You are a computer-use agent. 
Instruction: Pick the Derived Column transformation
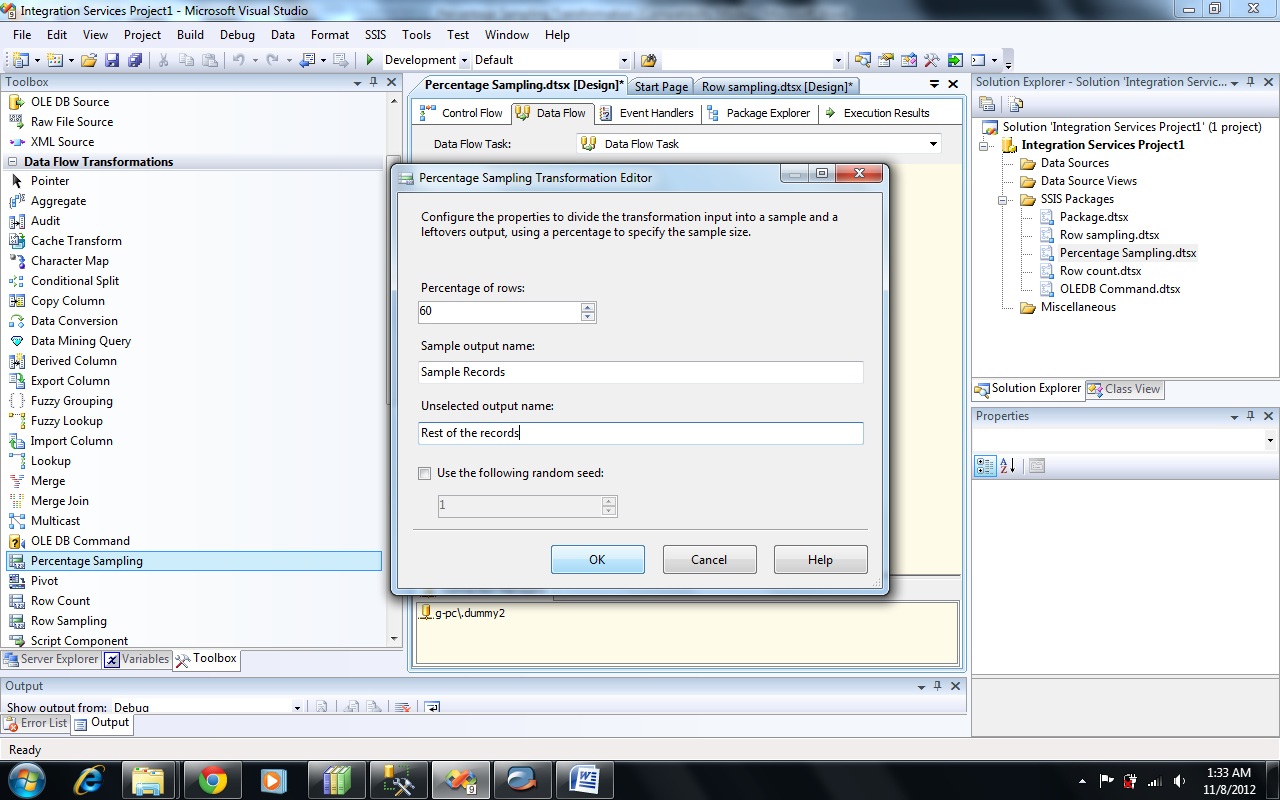73,361
